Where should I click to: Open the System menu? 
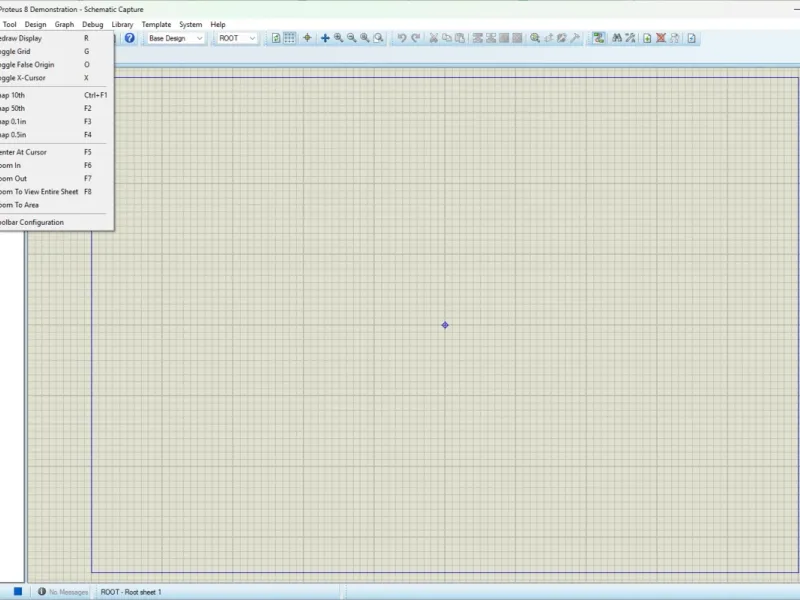click(x=190, y=24)
